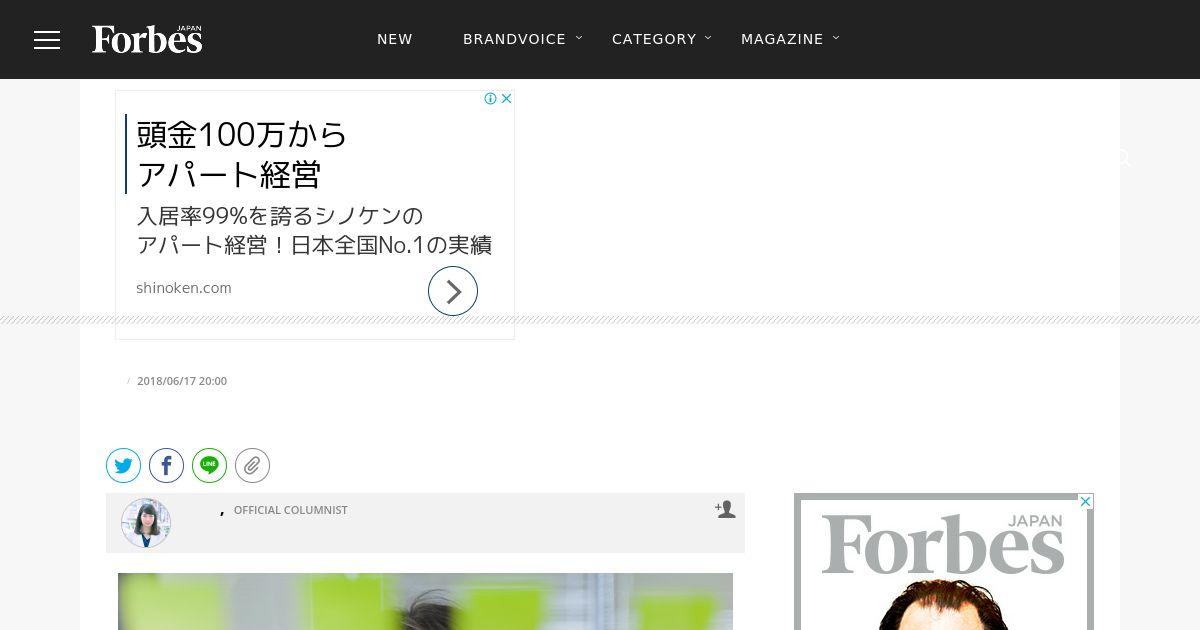Open the hamburger menu
The height and width of the screenshot is (630, 1200).
click(x=47, y=39)
